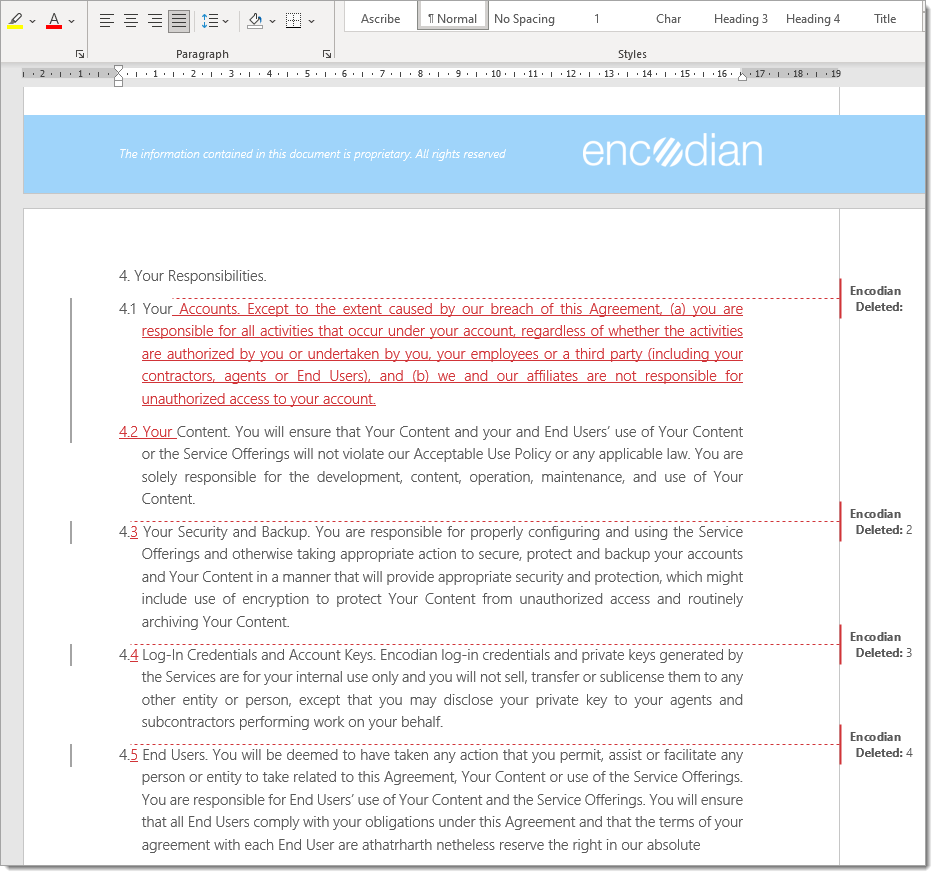Align text to the right

[x=155, y=21]
